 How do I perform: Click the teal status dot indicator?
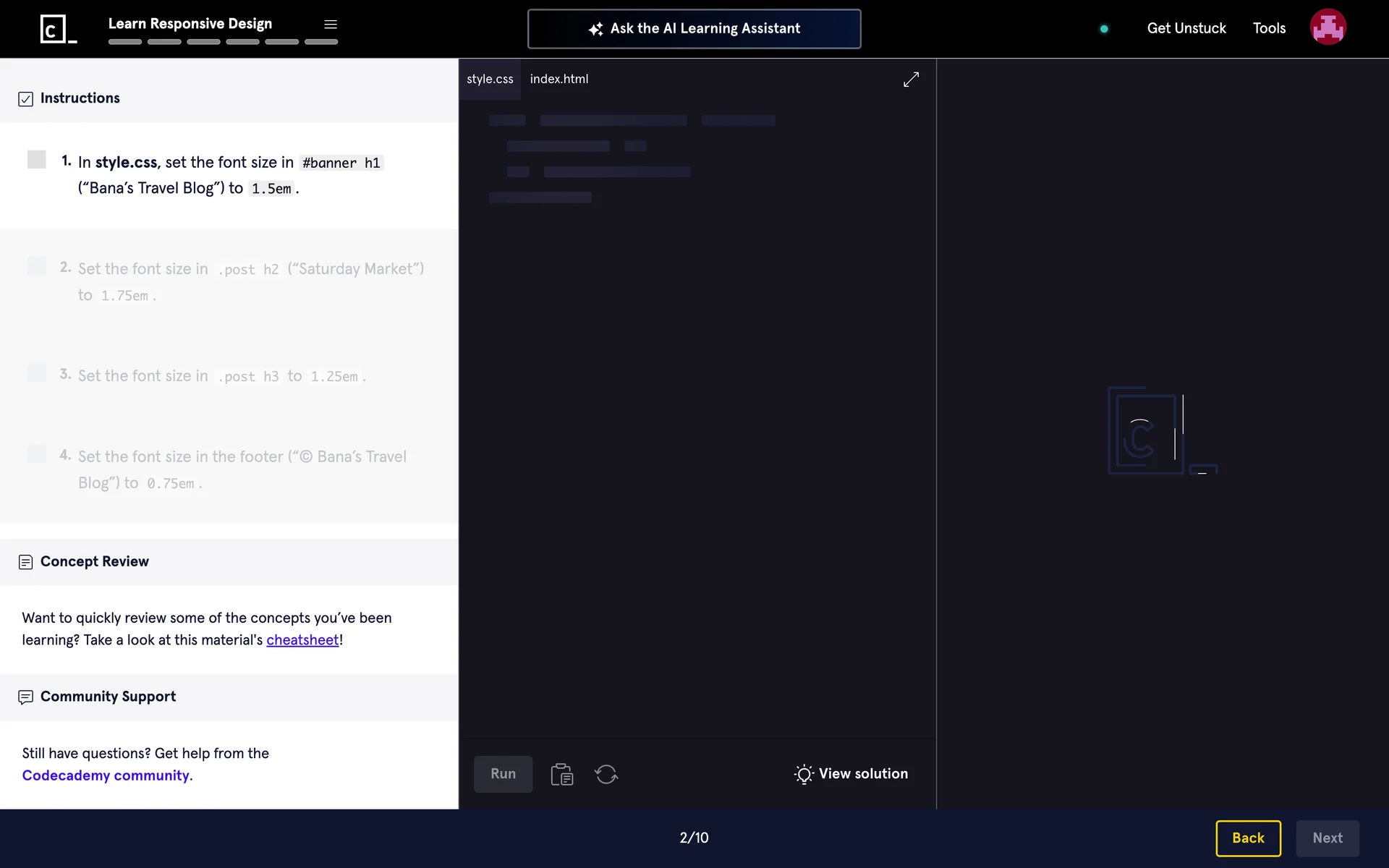(x=1104, y=29)
